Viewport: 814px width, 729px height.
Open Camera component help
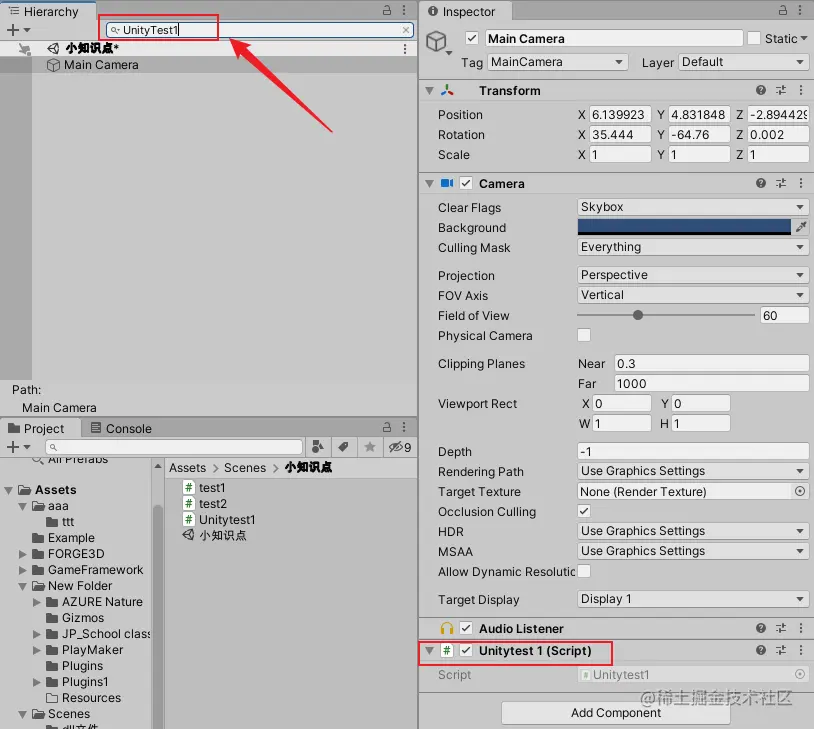[761, 183]
